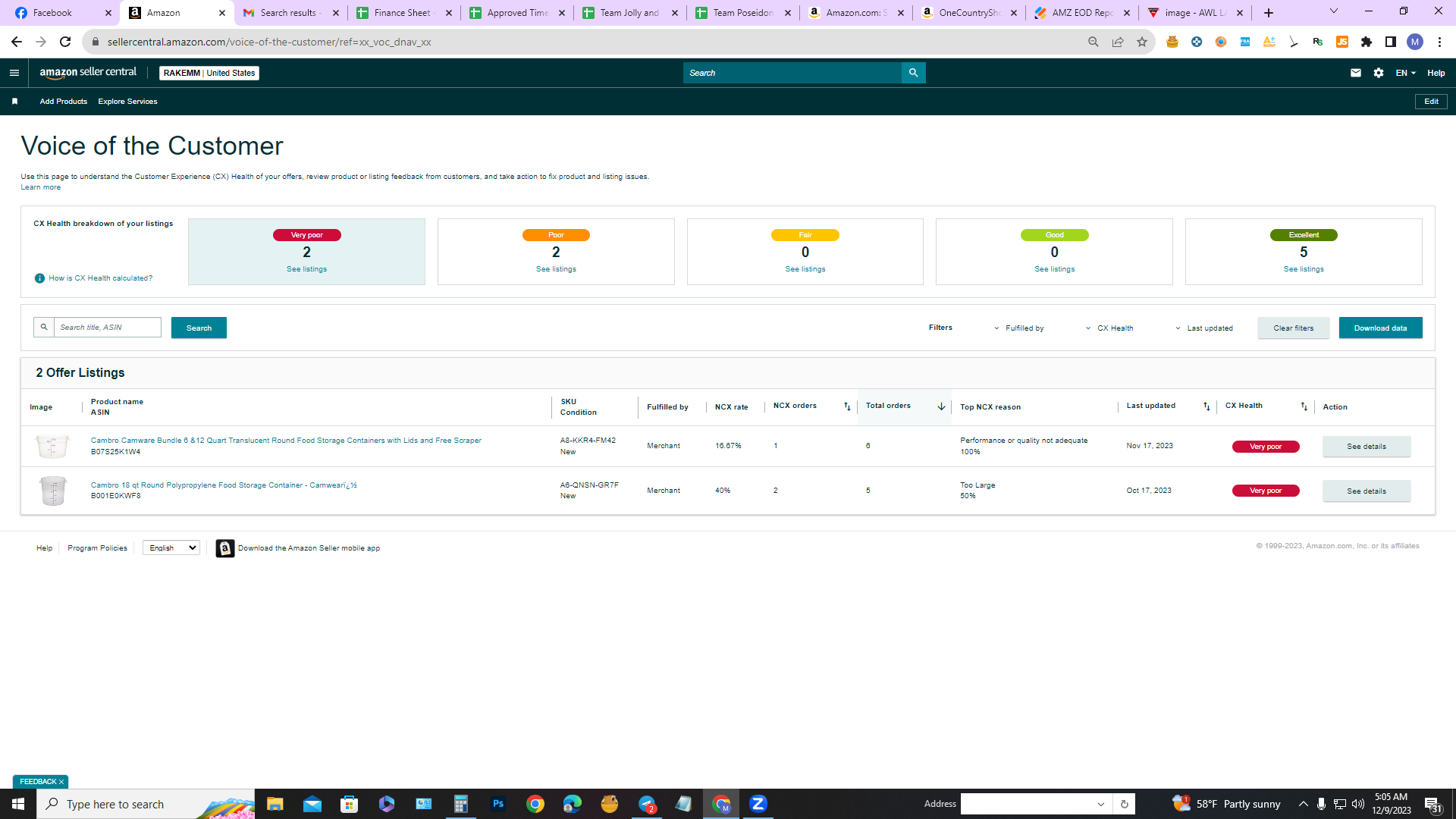Click the amazon seller central logo
The height and width of the screenshot is (819, 1456).
[88, 73]
